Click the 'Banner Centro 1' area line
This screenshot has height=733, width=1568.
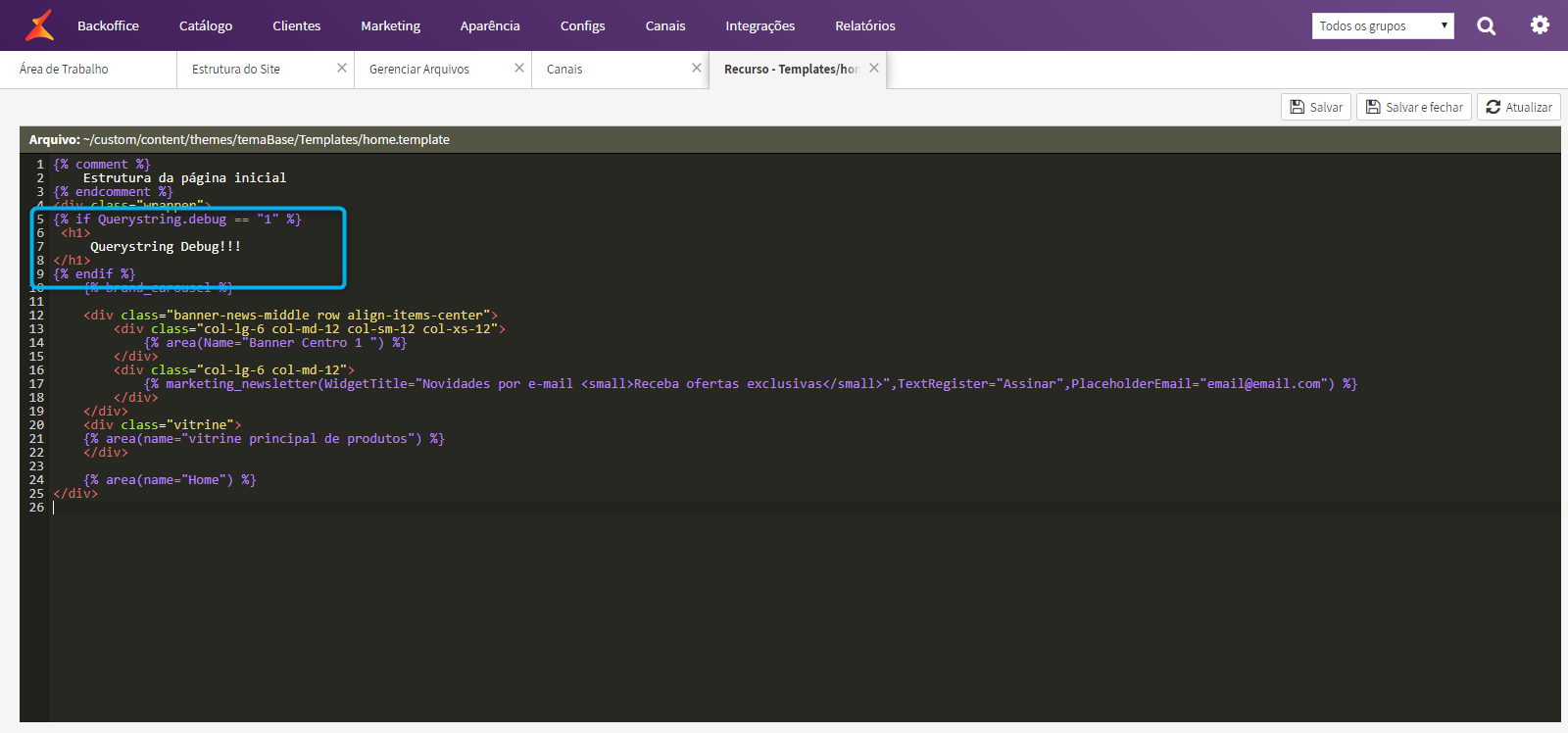(275, 343)
